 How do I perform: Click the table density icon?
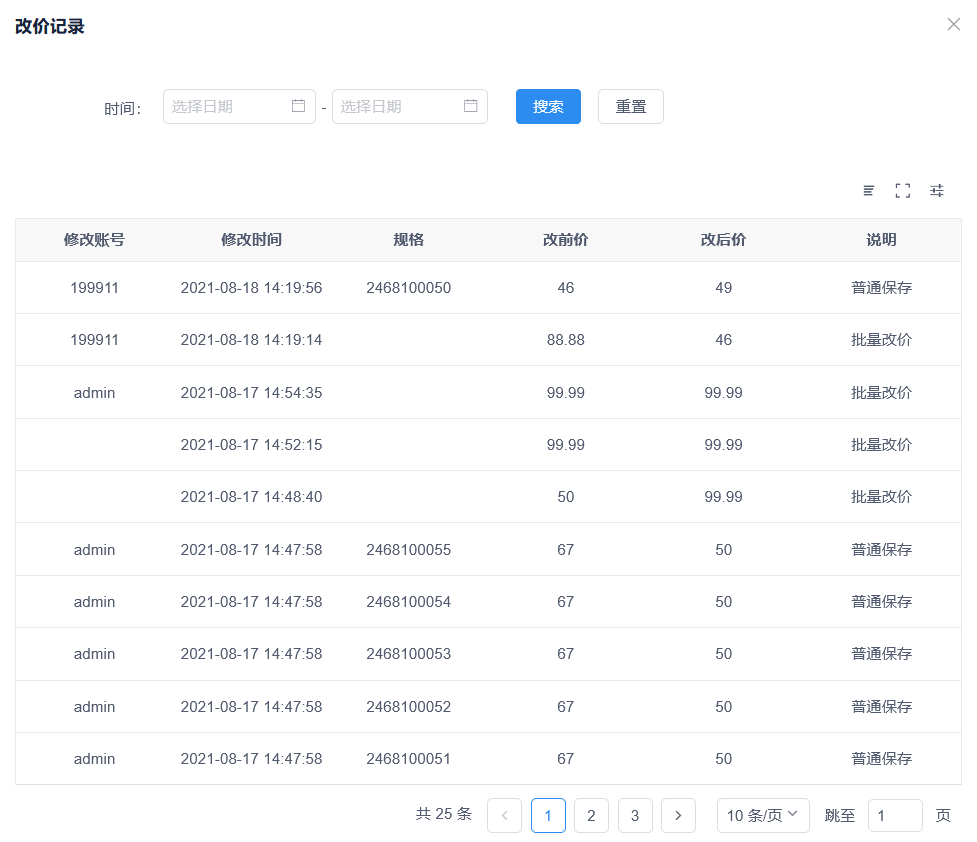(869, 190)
